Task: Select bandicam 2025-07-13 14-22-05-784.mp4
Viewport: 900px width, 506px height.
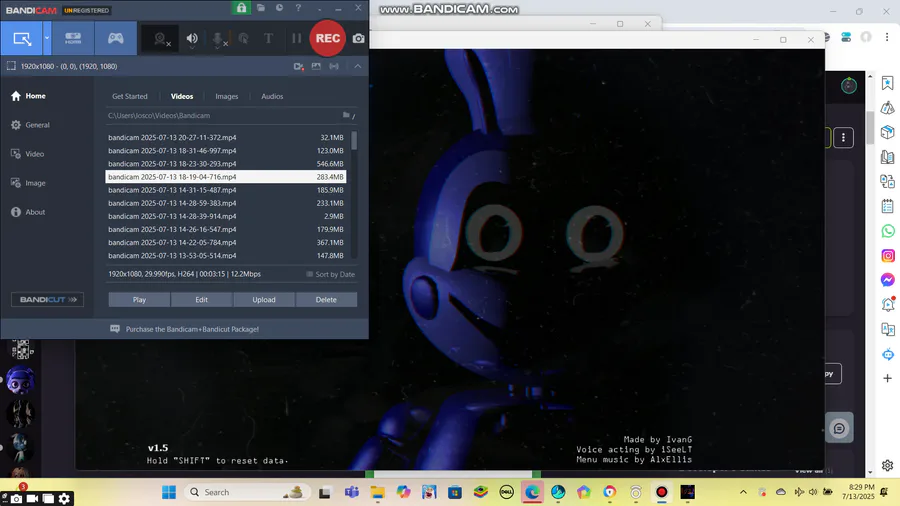Action: click(226, 243)
